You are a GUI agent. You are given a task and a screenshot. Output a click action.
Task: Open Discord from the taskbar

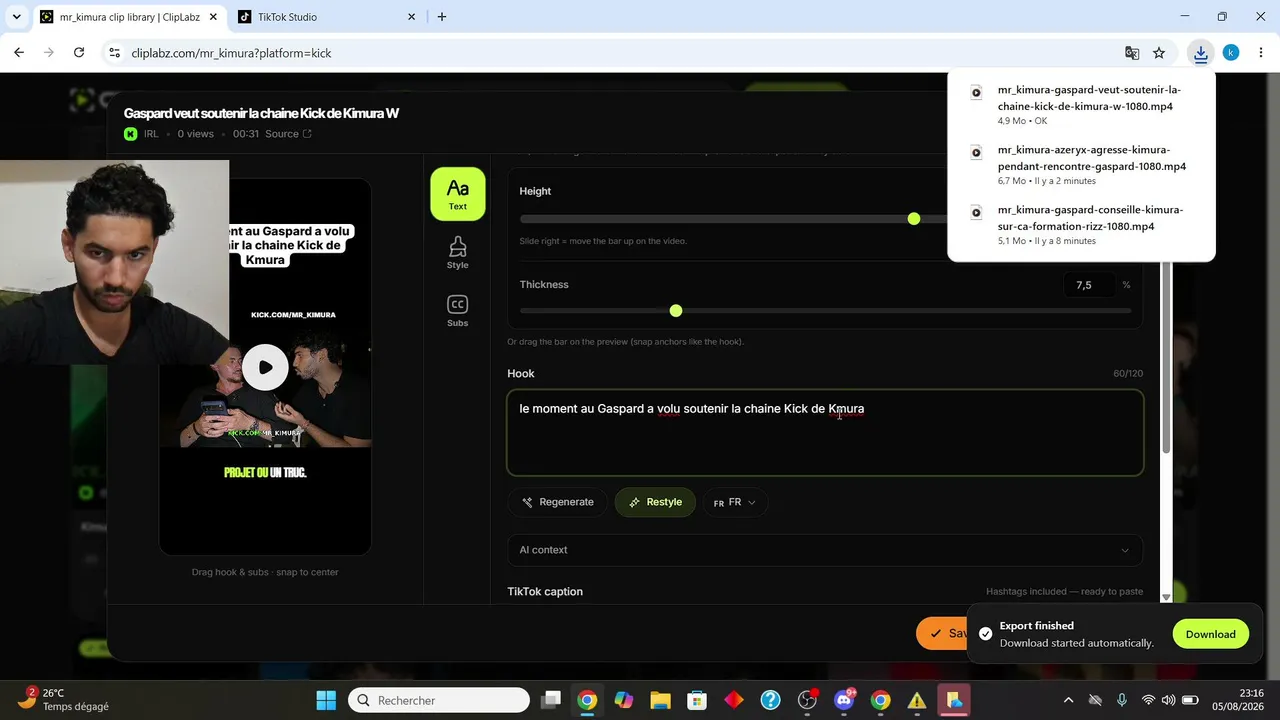(x=844, y=700)
